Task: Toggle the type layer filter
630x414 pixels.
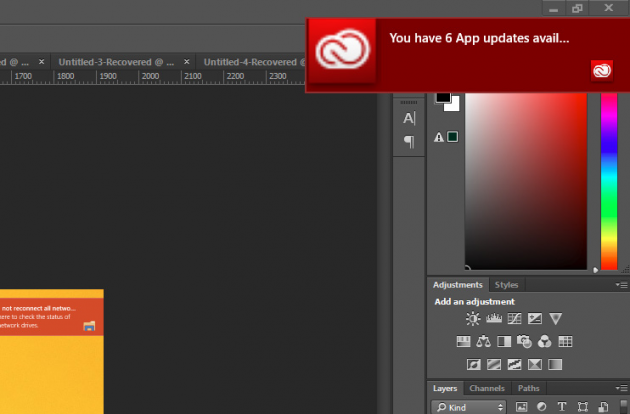Action: pyautogui.click(x=563, y=407)
